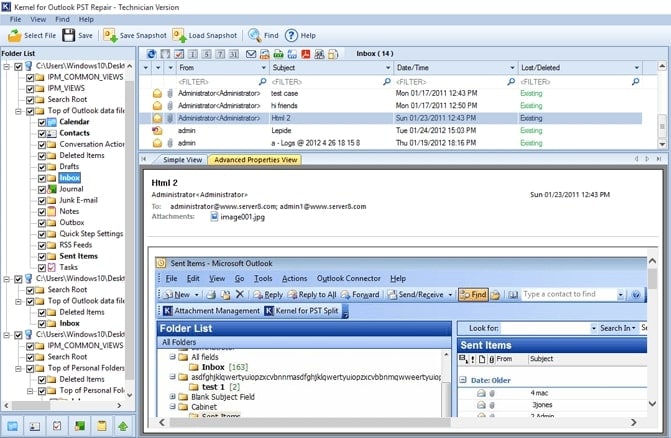Select the 1-day calendar filter icon

point(193,54)
